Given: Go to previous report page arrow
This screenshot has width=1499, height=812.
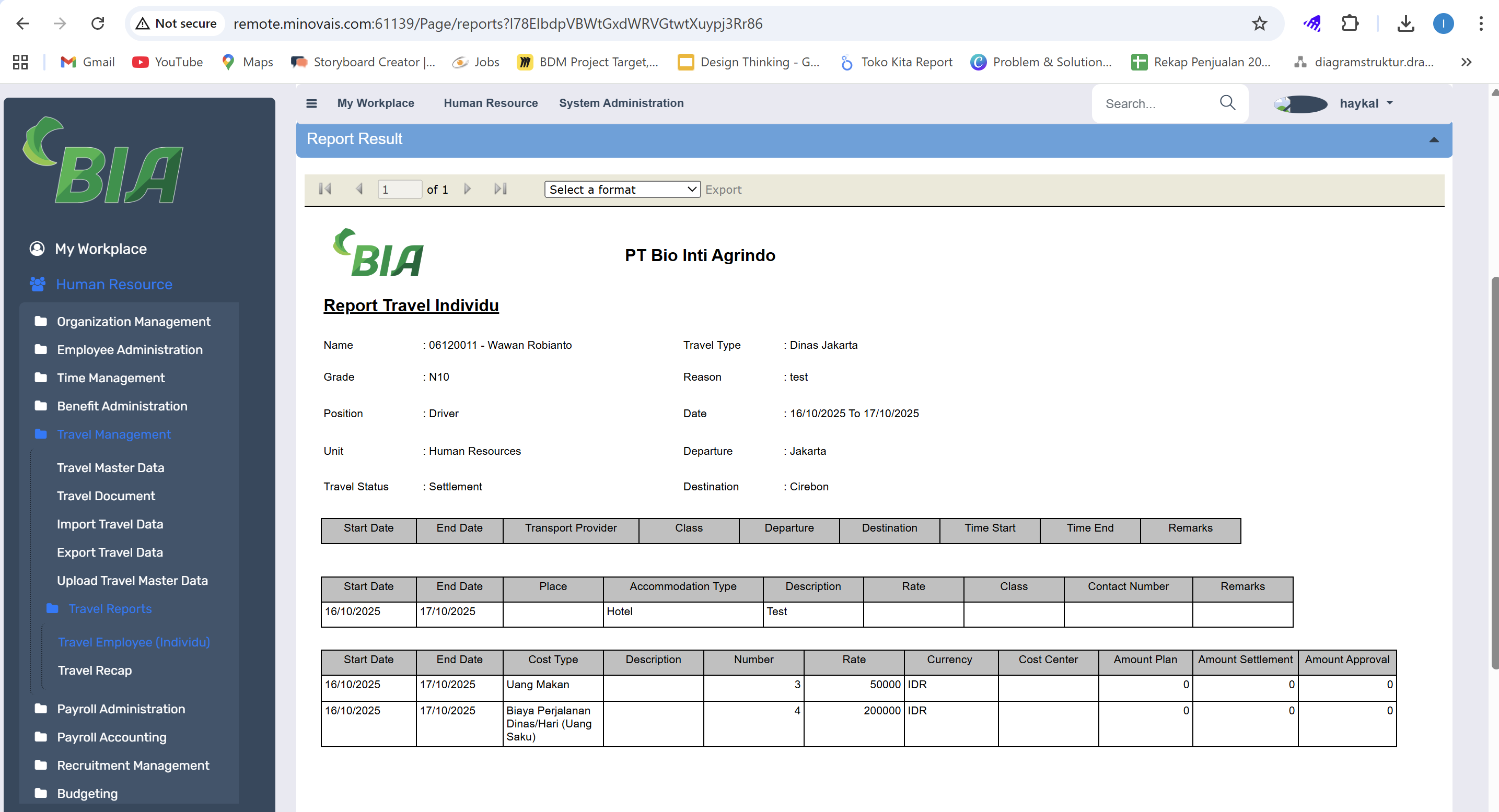Looking at the screenshot, I should pos(359,189).
